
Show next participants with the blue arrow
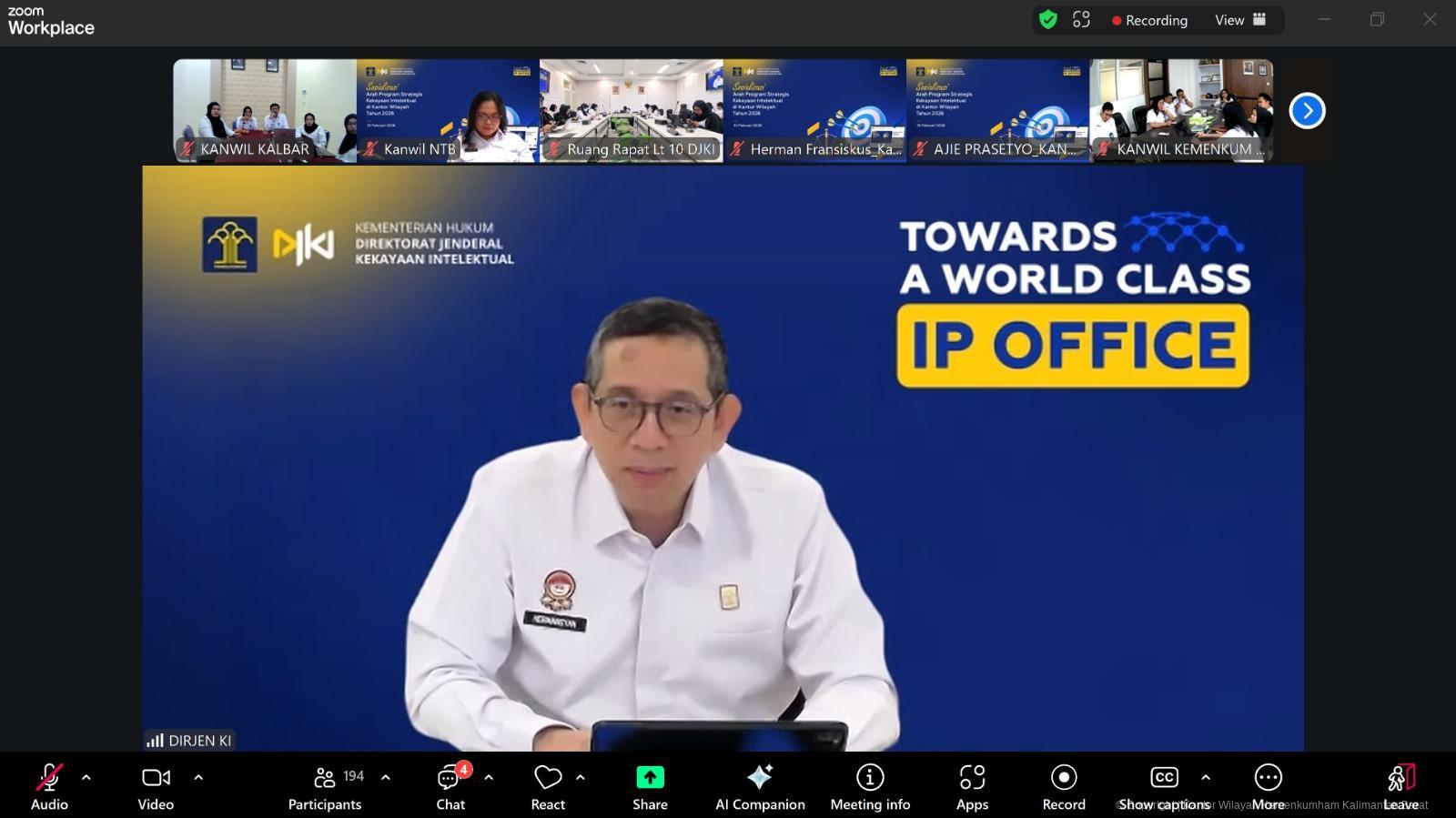(x=1307, y=111)
